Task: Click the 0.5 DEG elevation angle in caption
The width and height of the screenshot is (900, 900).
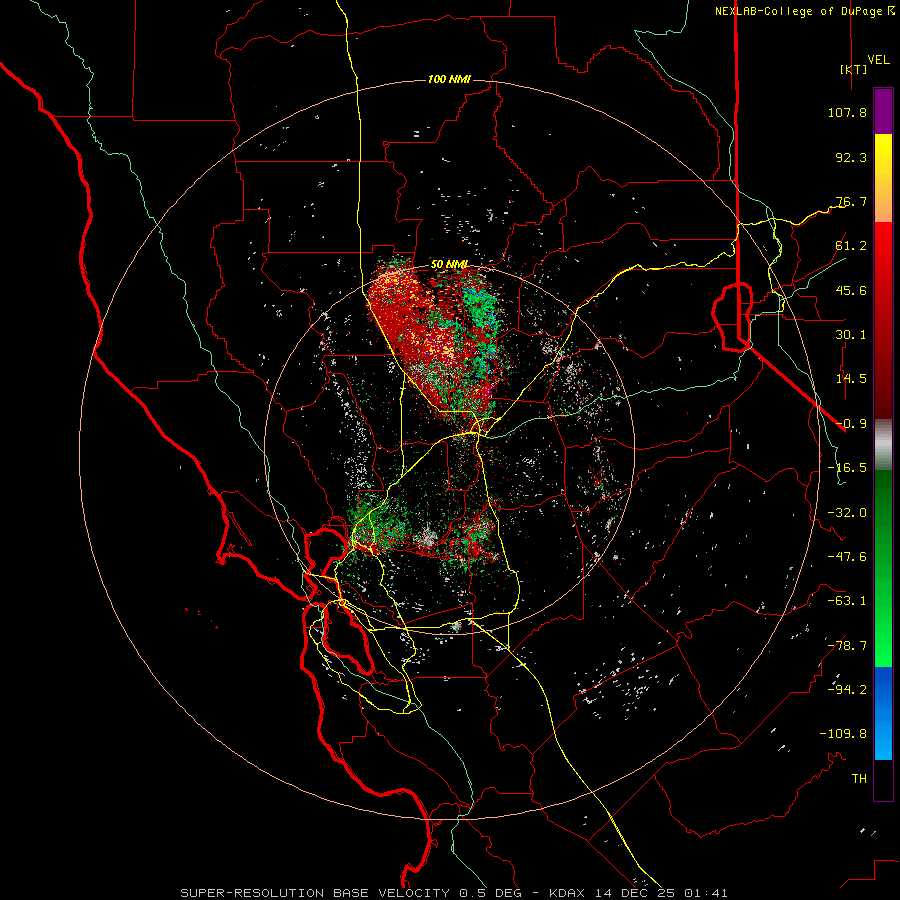Action: [495, 893]
